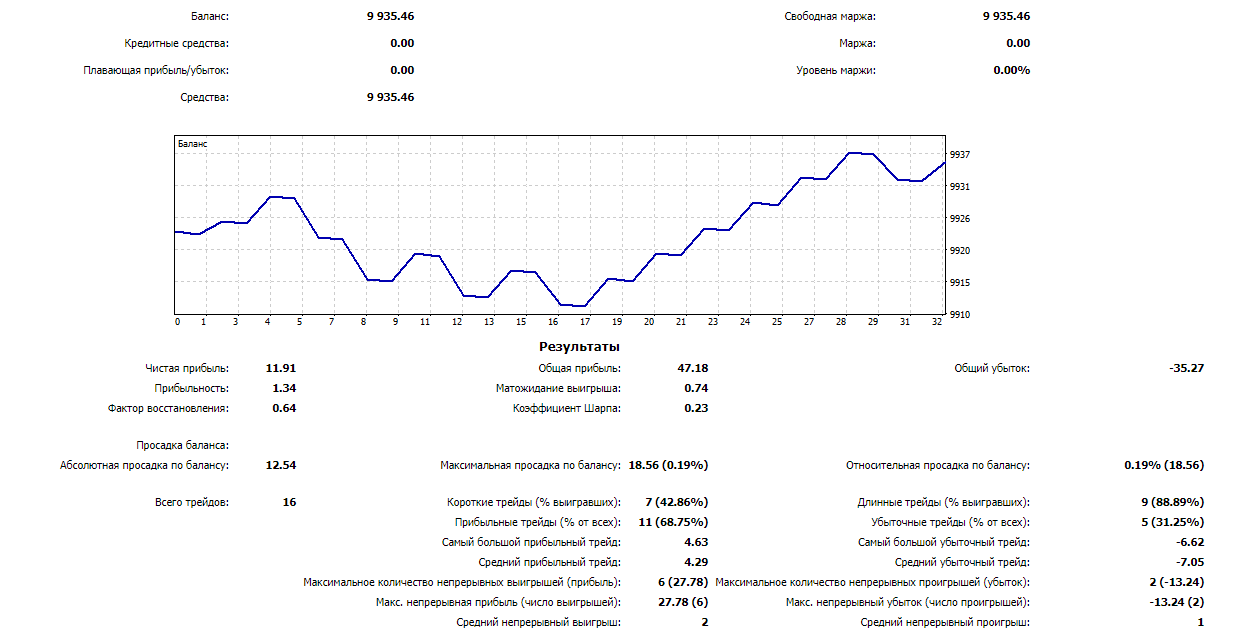Image resolution: width=1252 pixels, height=641 pixels.
Task: Click the 17 tick on the chart's horizontal axis
Action: (585, 322)
